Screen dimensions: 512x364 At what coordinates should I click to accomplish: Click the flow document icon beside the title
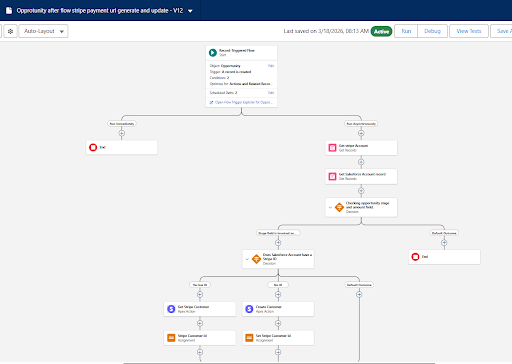[9, 11]
